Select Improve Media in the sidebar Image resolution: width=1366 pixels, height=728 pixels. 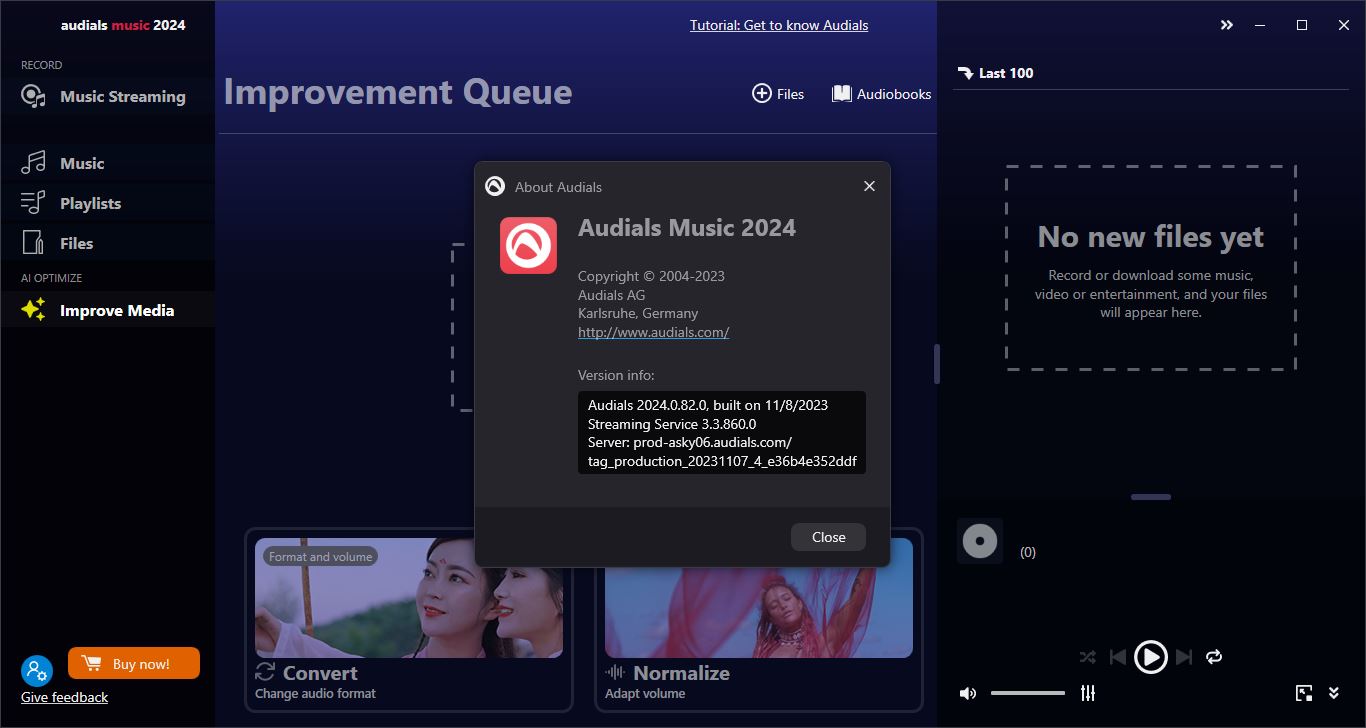pyautogui.click(x=107, y=310)
